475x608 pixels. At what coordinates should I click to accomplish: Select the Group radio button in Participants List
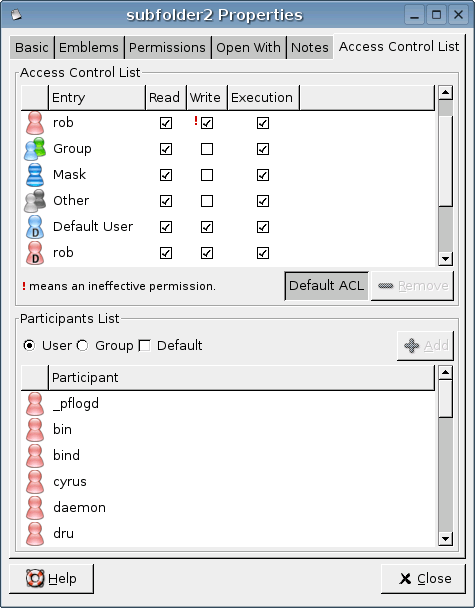coord(82,345)
